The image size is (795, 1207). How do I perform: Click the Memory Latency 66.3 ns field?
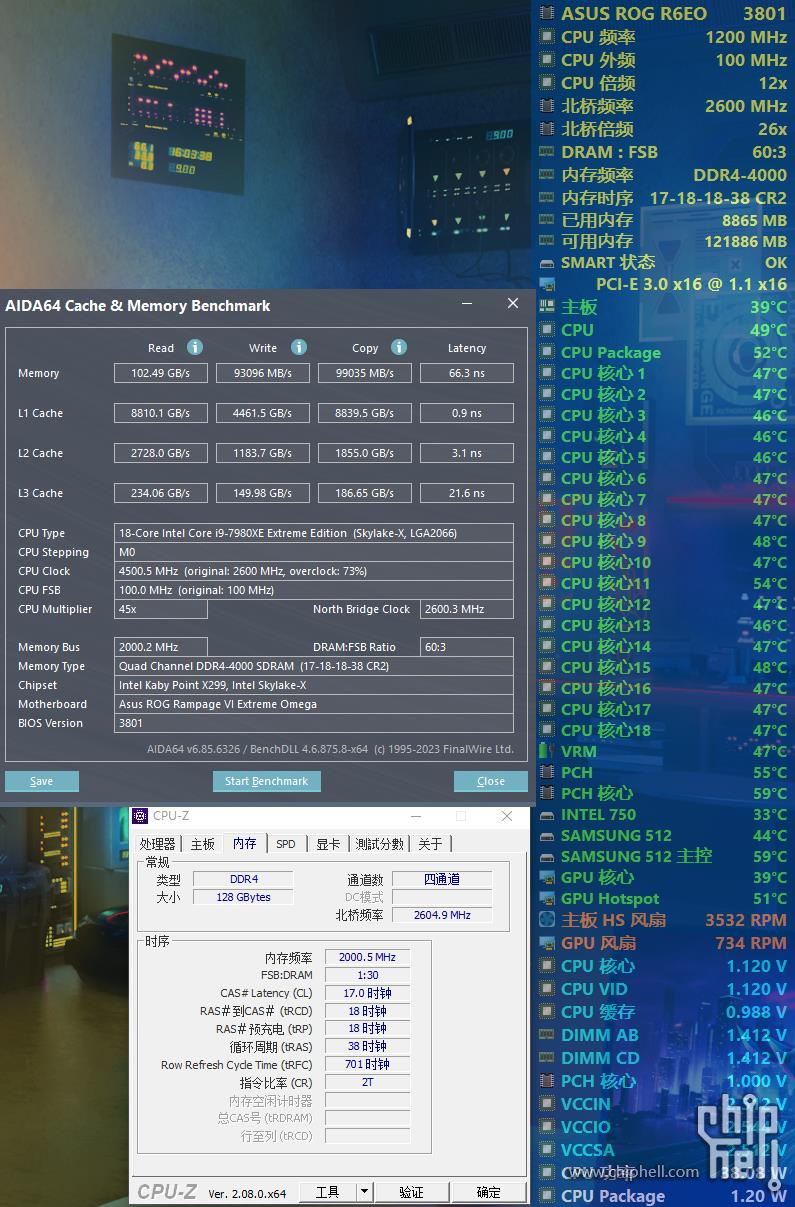(467, 373)
